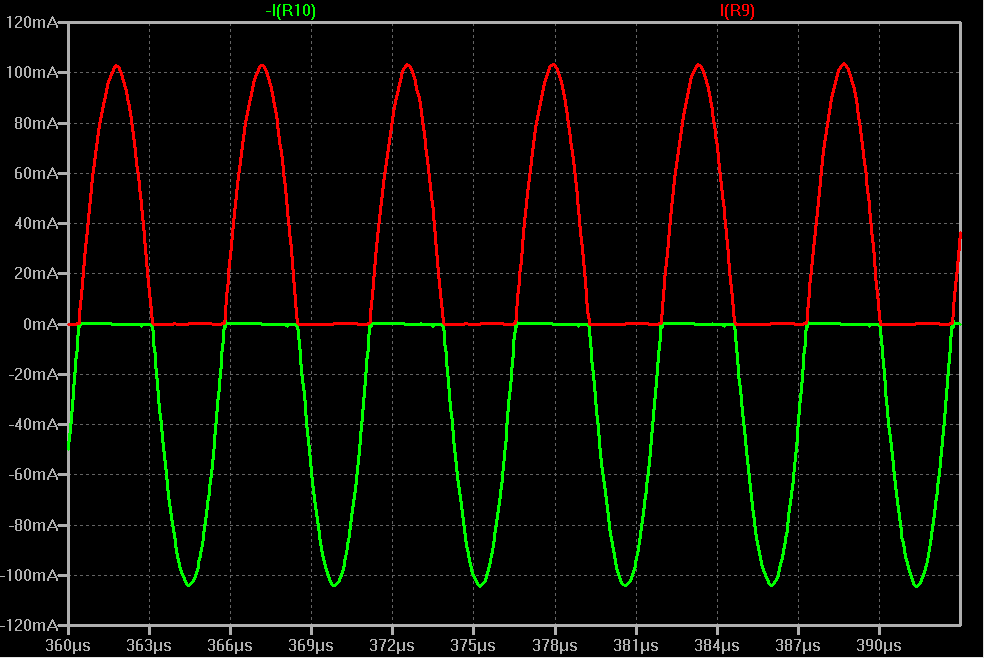Click the -120mA y-axis label
Screen dimensions: 985x658
30,625
